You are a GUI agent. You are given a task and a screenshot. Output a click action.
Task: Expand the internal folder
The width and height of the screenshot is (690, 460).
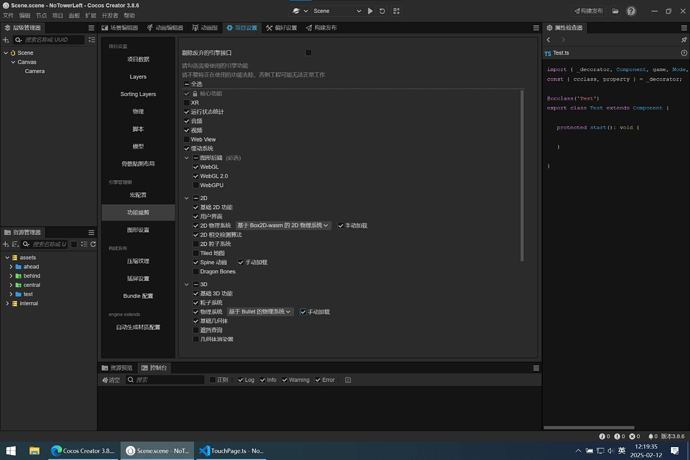click(x=7, y=303)
